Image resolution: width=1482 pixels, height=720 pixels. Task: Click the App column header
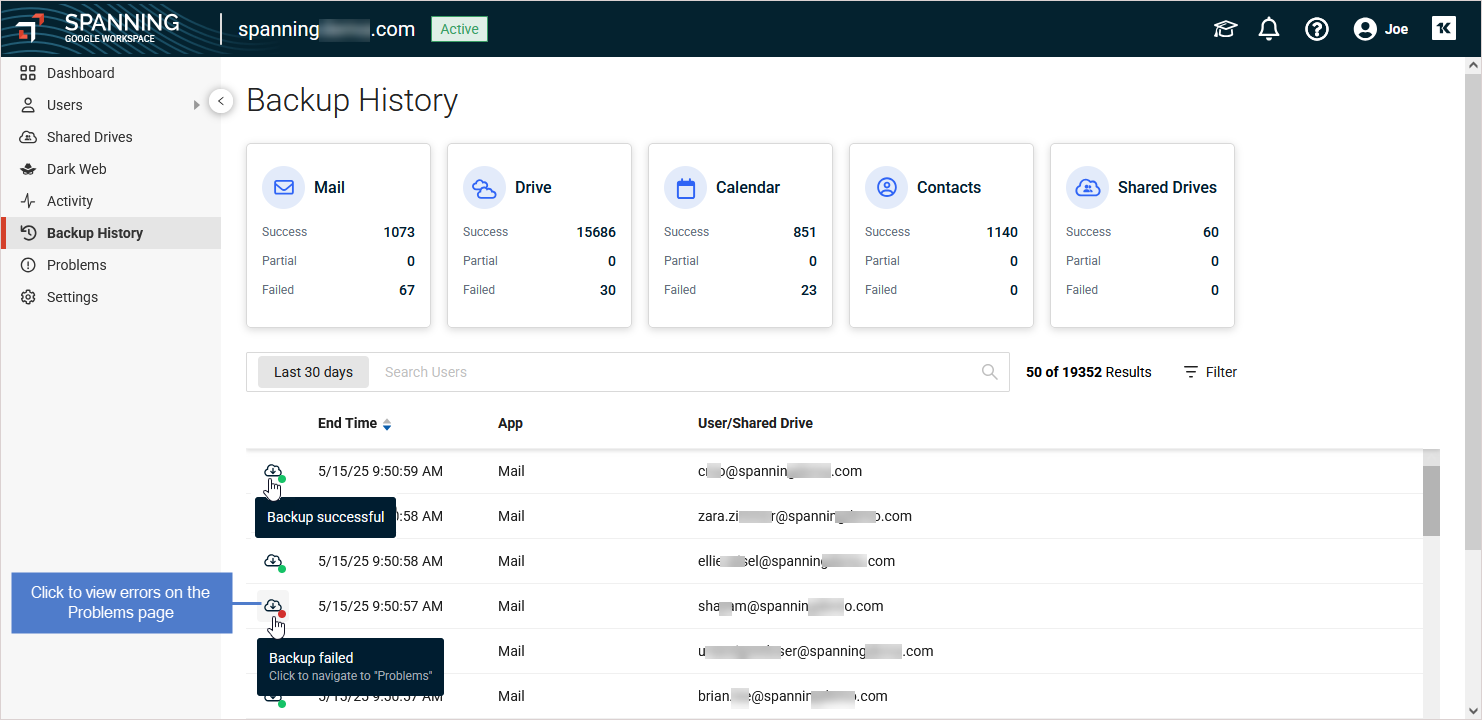510,423
